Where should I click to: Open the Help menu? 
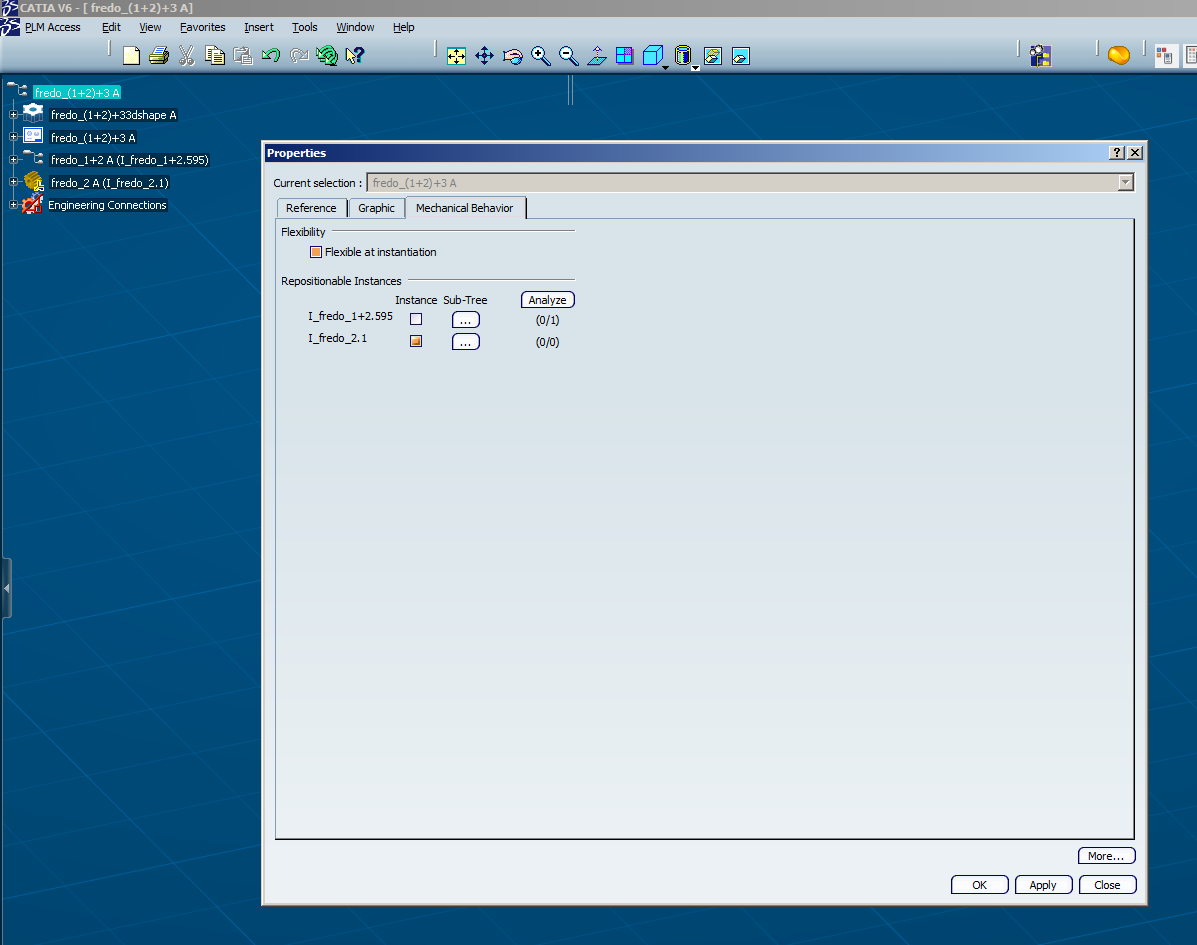point(404,27)
